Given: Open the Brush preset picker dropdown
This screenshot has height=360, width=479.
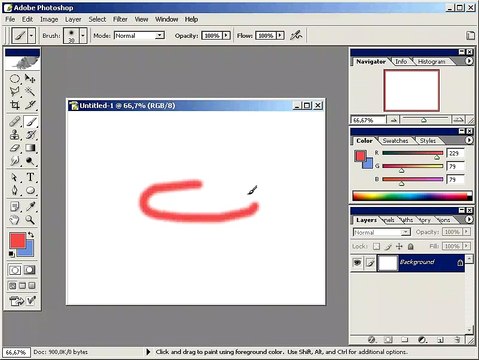Looking at the screenshot, I should (83, 35).
